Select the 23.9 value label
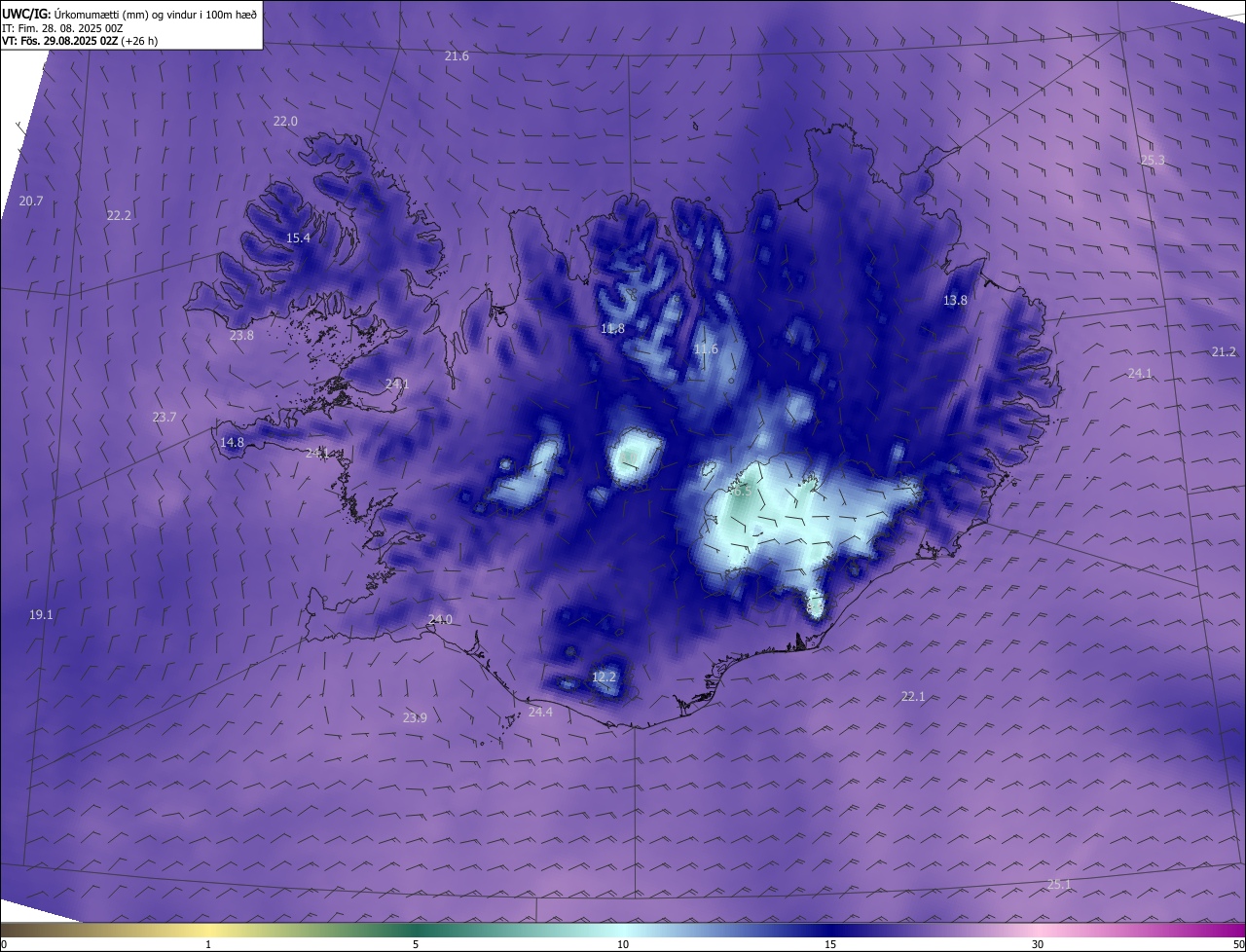Image resolution: width=1246 pixels, height=952 pixels. tap(415, 718)
